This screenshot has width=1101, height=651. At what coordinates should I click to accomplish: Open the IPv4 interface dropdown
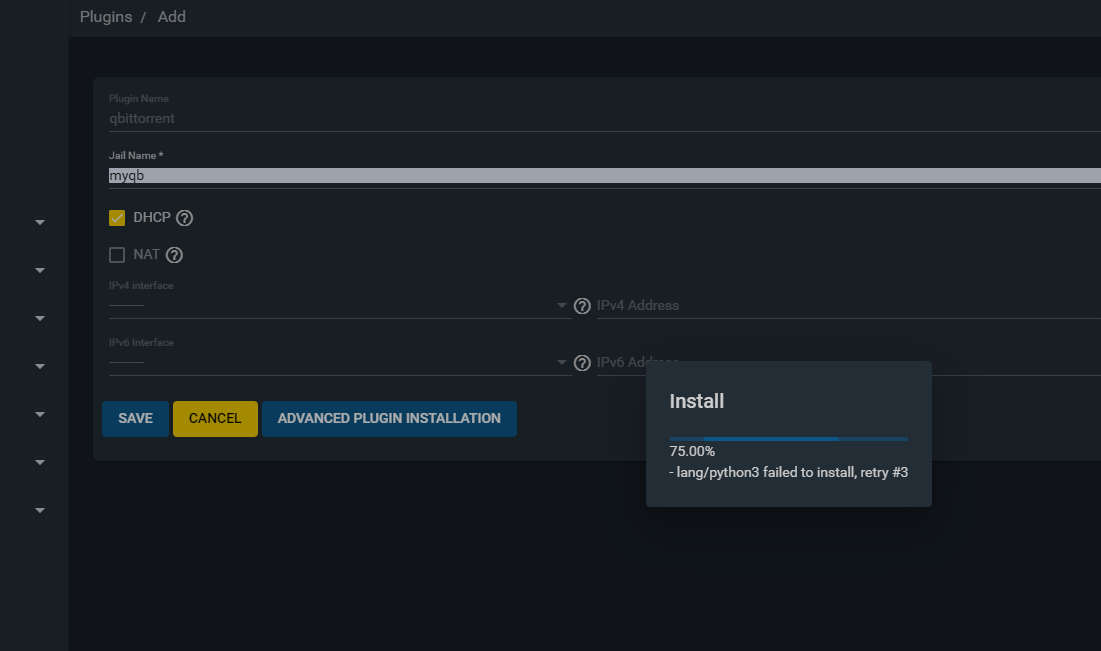[338, 305]
